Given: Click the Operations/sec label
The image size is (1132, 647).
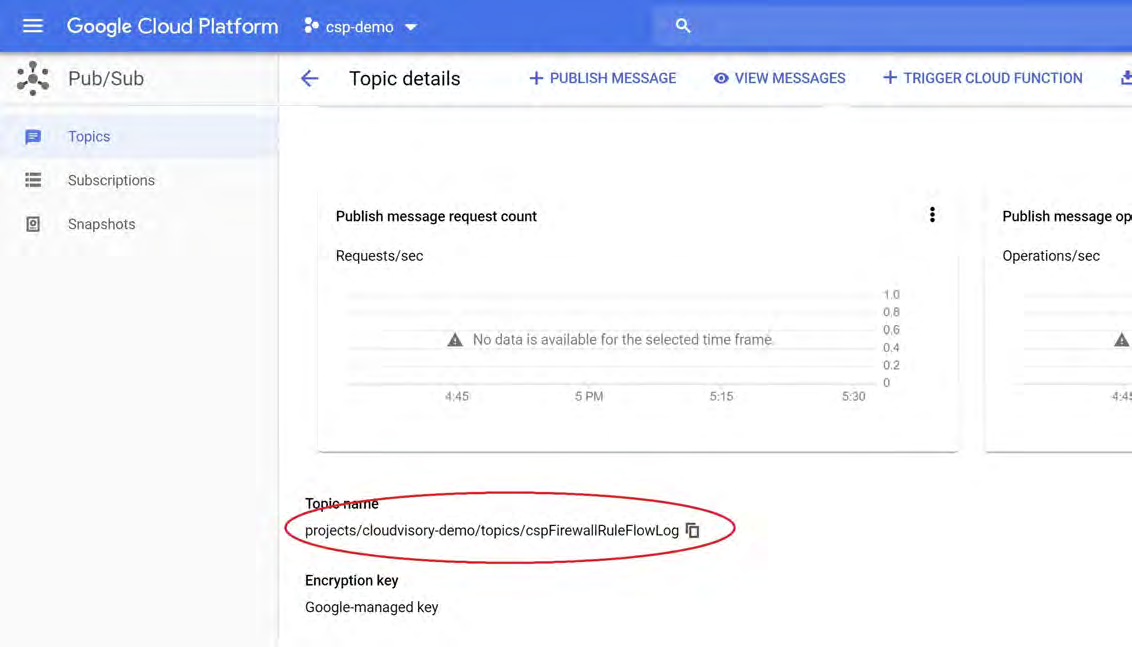Looking at the screenshot, I should [1050, 256].
